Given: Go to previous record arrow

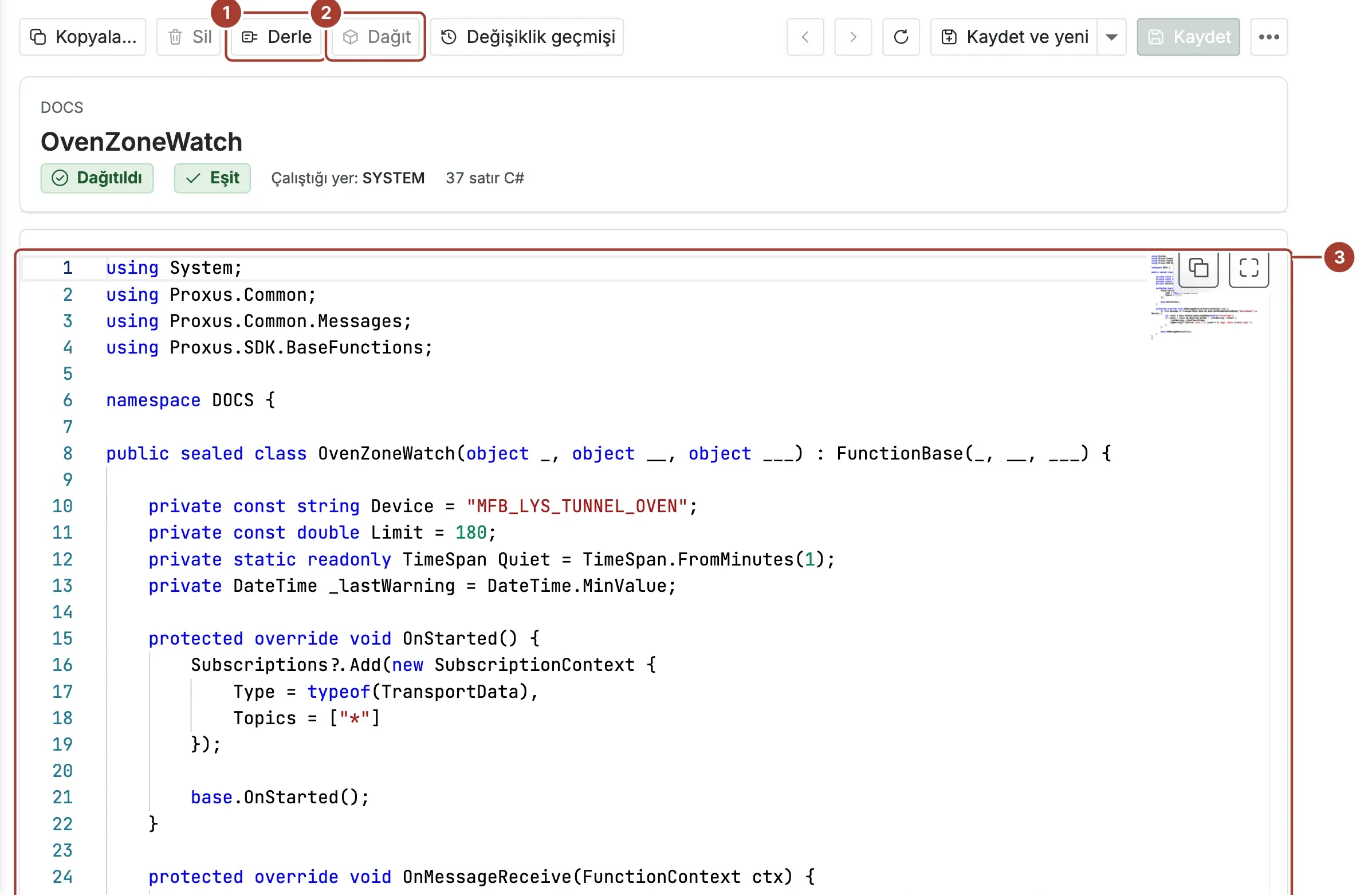Looking at the screenshot, I should (805, 37).
